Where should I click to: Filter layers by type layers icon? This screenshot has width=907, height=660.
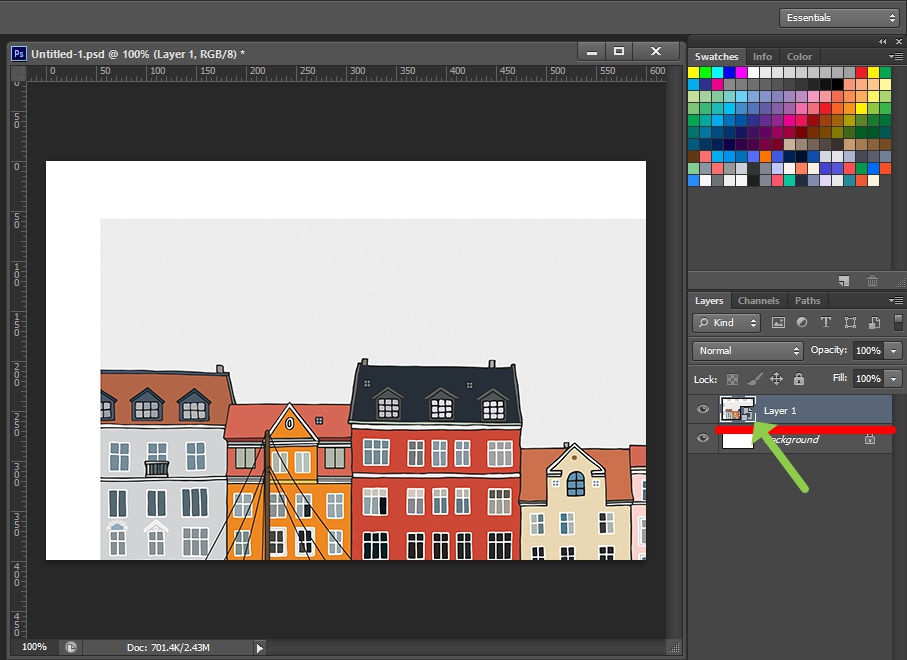825,323
